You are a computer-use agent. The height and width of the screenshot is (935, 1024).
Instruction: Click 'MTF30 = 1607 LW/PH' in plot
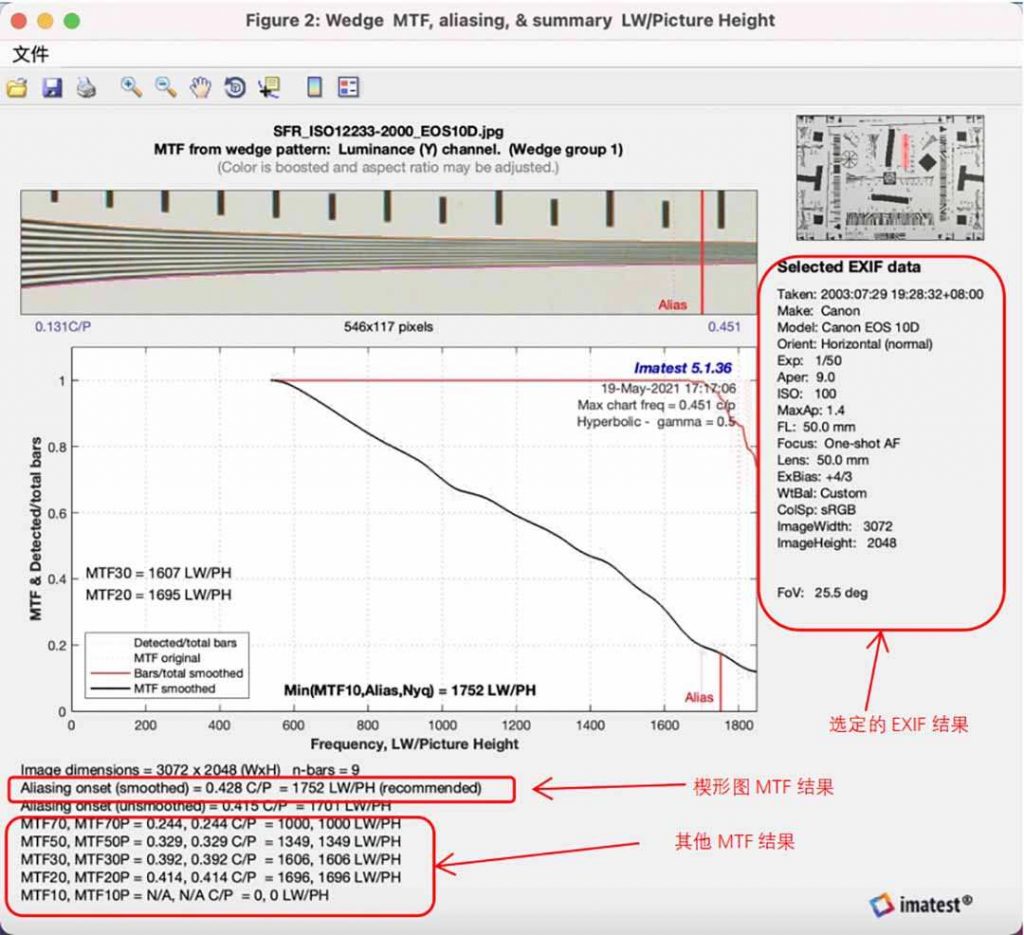click(x=159, y=573)
